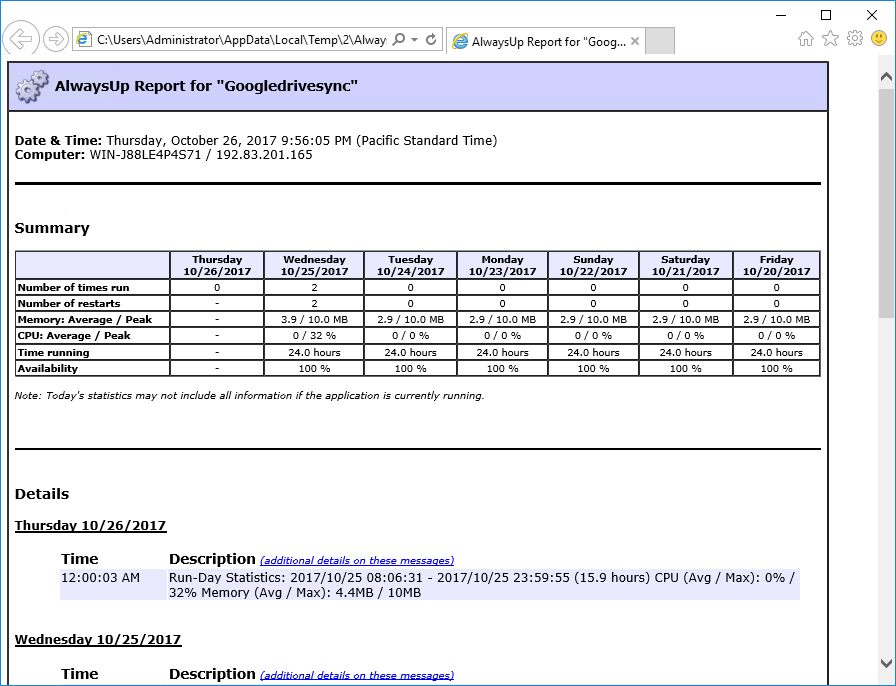Click the "Details" heading

(x=42, y=494)
